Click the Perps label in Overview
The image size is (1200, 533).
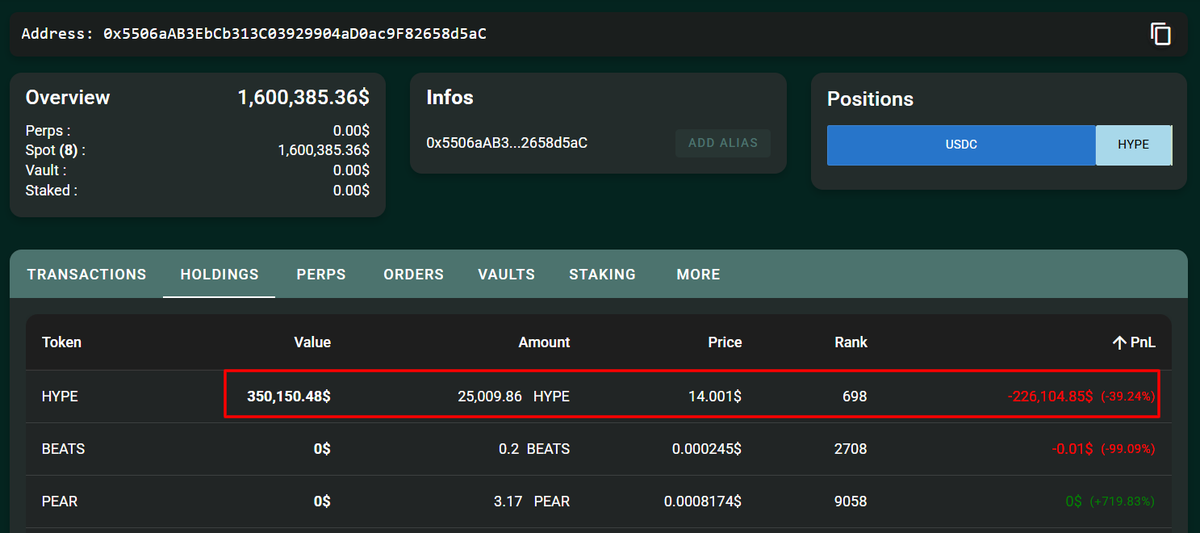[48, 130]
